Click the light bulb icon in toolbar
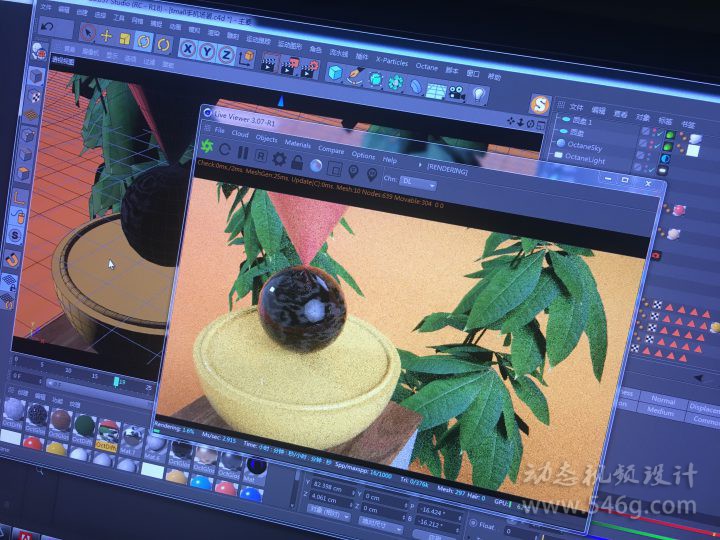720x540 pixels. click(x=479, y=93)
